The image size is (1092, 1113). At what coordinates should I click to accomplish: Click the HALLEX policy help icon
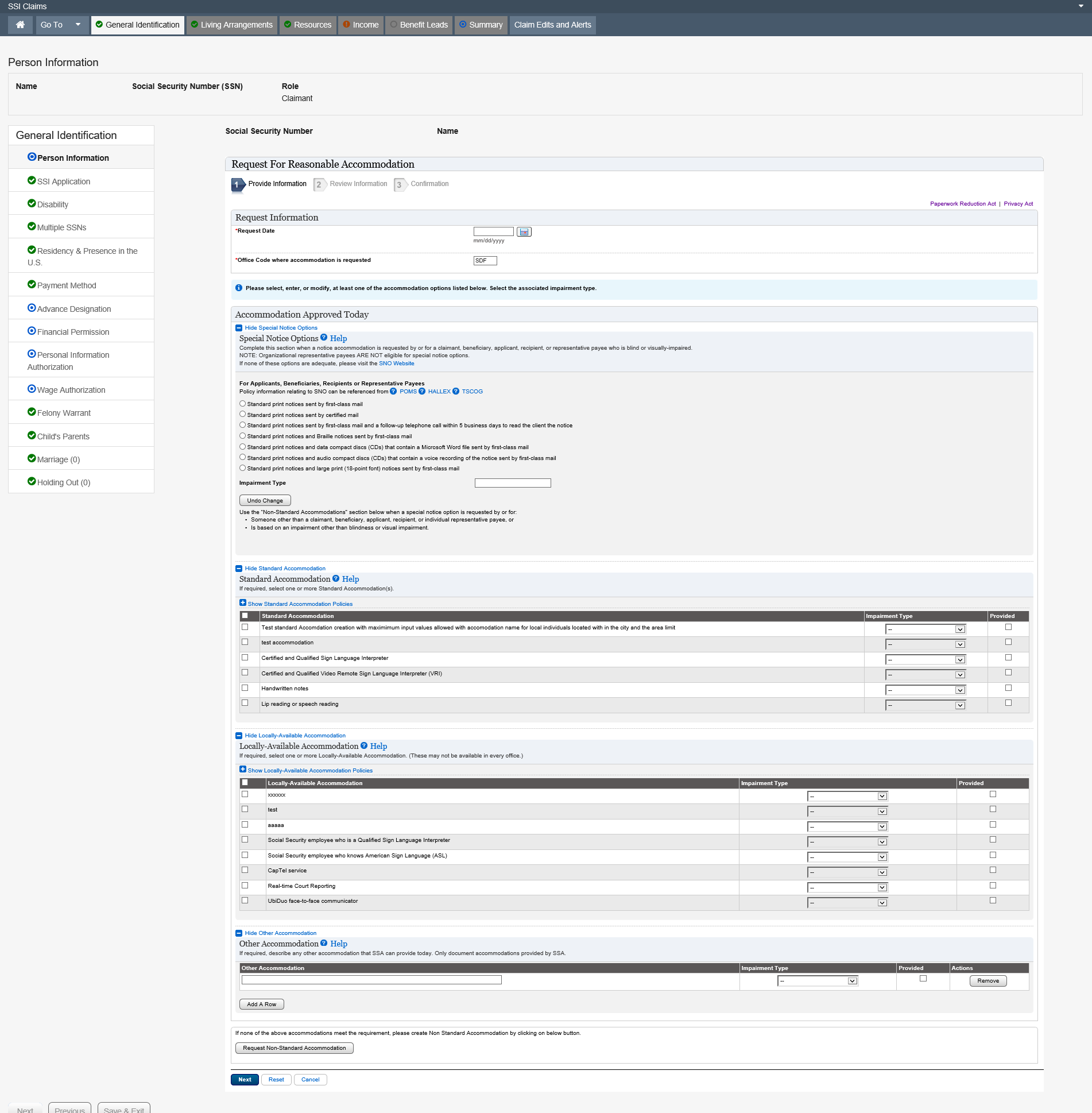pyautogui.click(x=422, y=392)
